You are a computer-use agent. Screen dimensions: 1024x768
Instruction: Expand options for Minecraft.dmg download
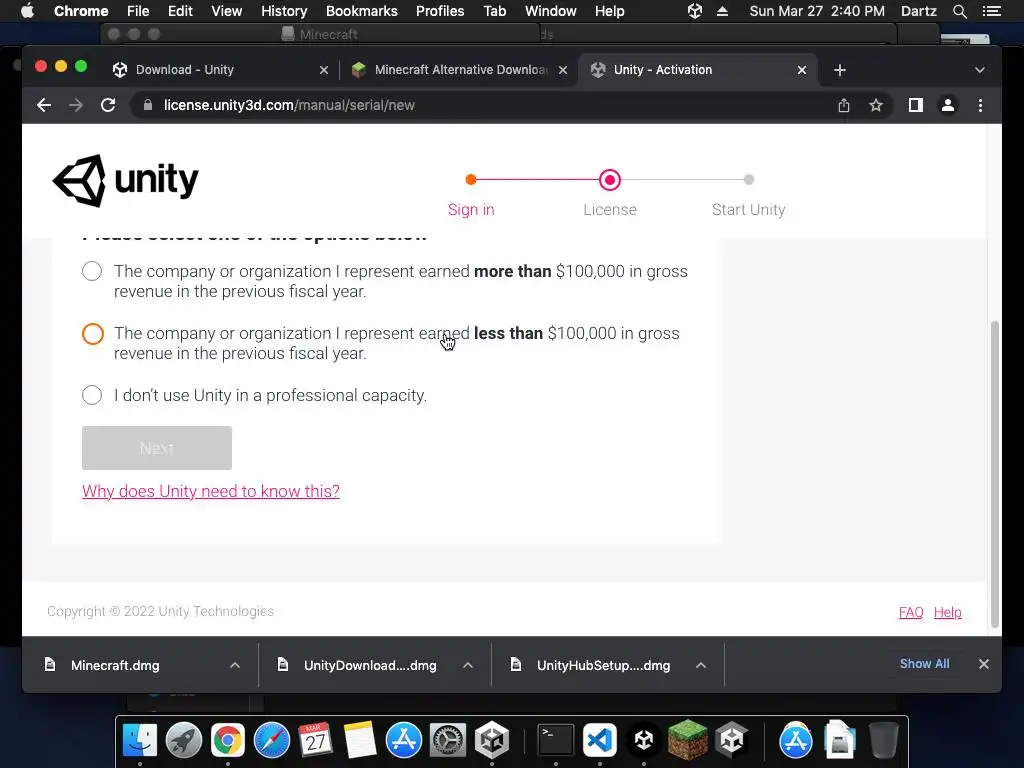(x=235, y=665)
